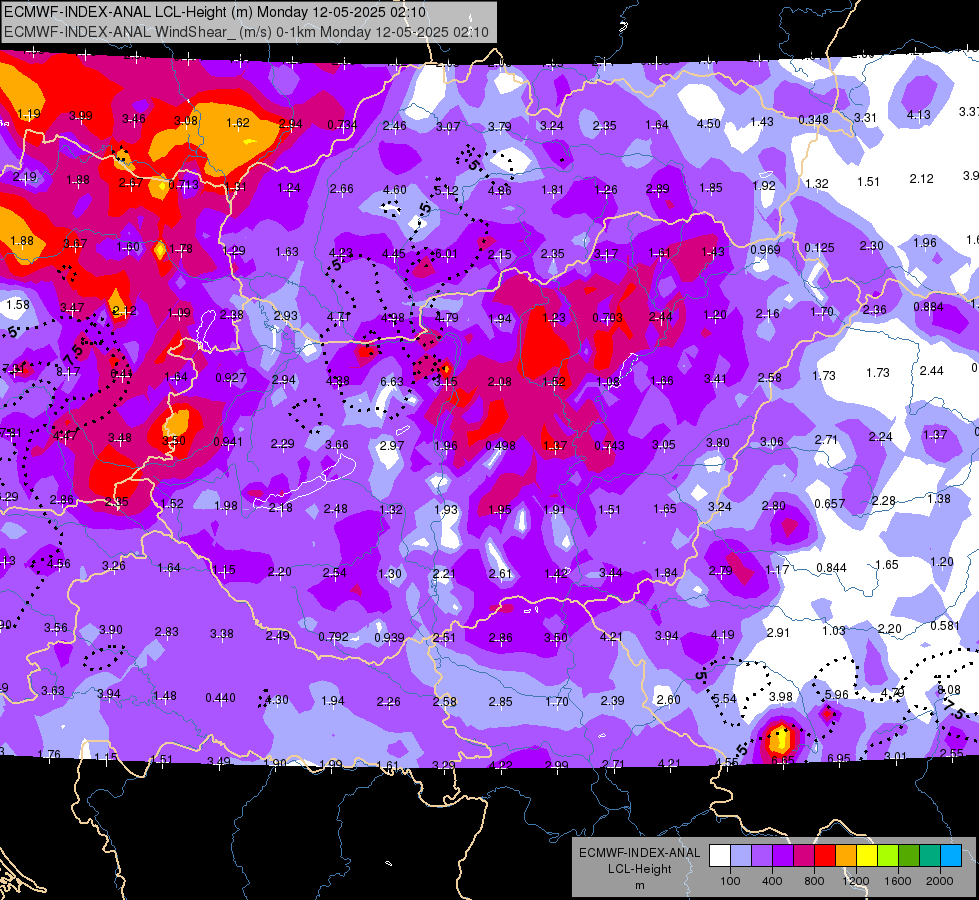
Task: Click the wind shear value 0.125
Action: point(819,247)
